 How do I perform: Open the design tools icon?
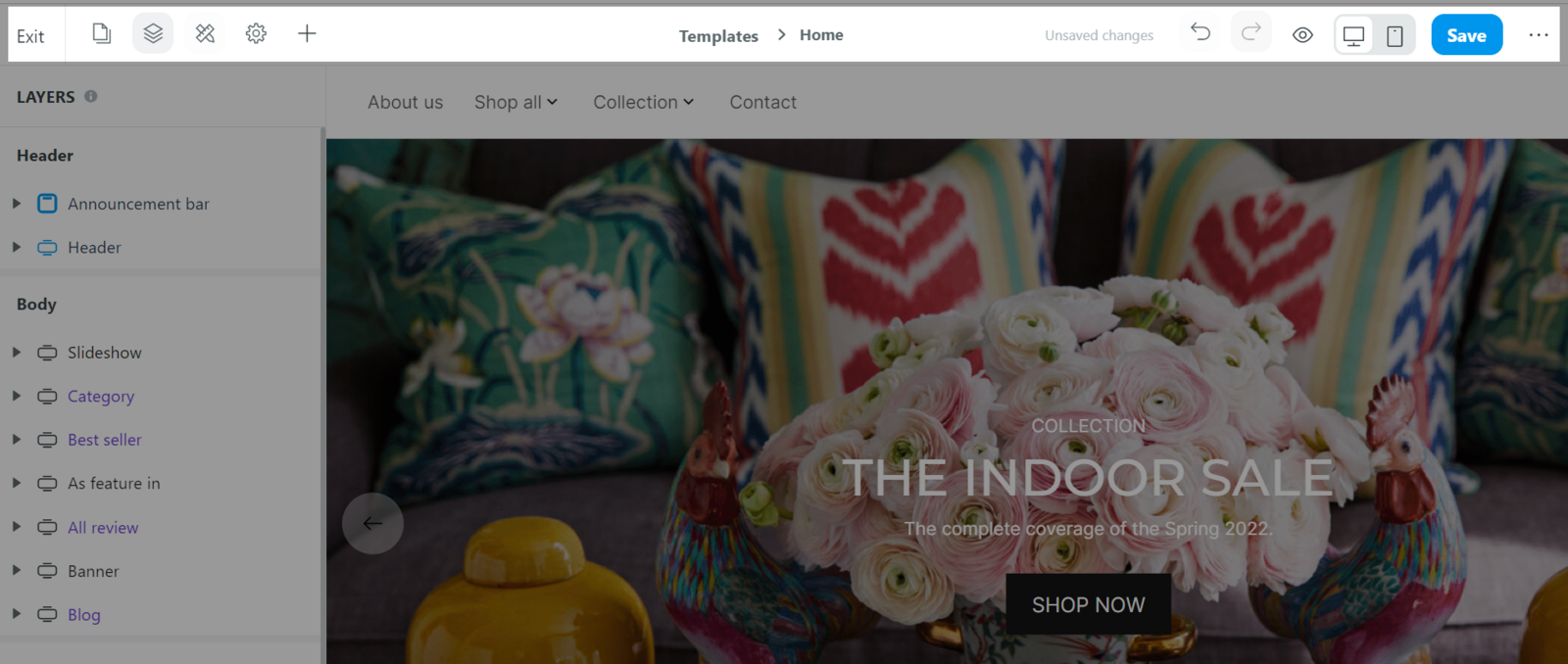tap(205, 33)
